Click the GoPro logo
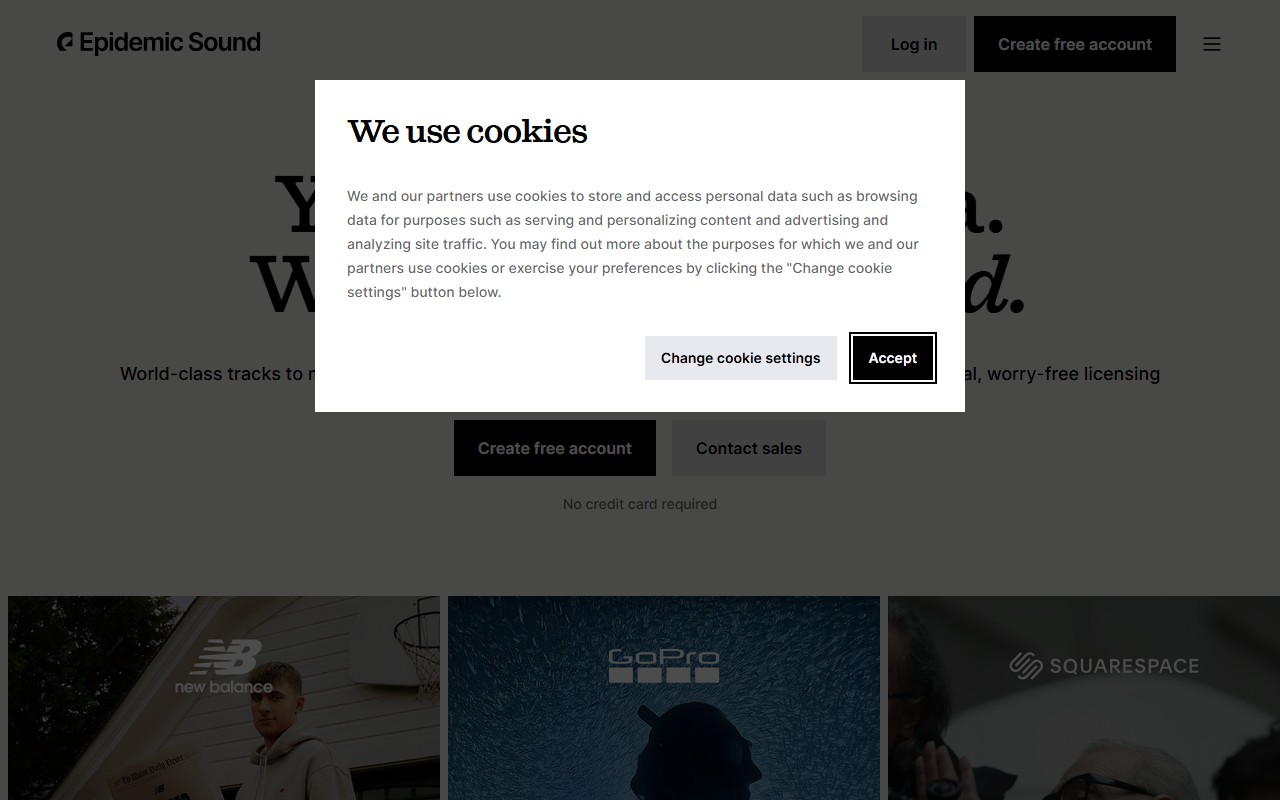This screenshot has width=1280, height=800. pos(664,666)
